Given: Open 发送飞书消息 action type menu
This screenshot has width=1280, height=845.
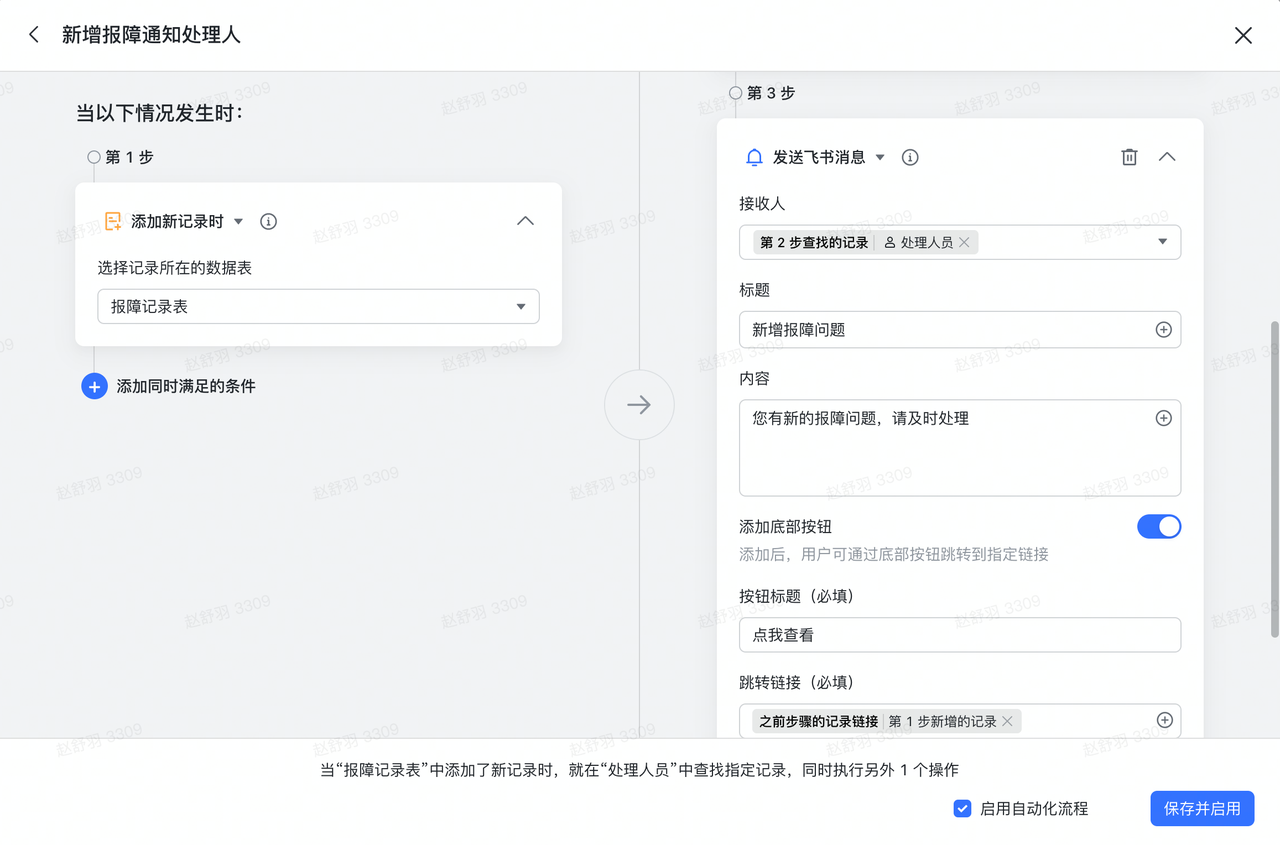Looking at the screenshot, I should click(x=880, y=157).
